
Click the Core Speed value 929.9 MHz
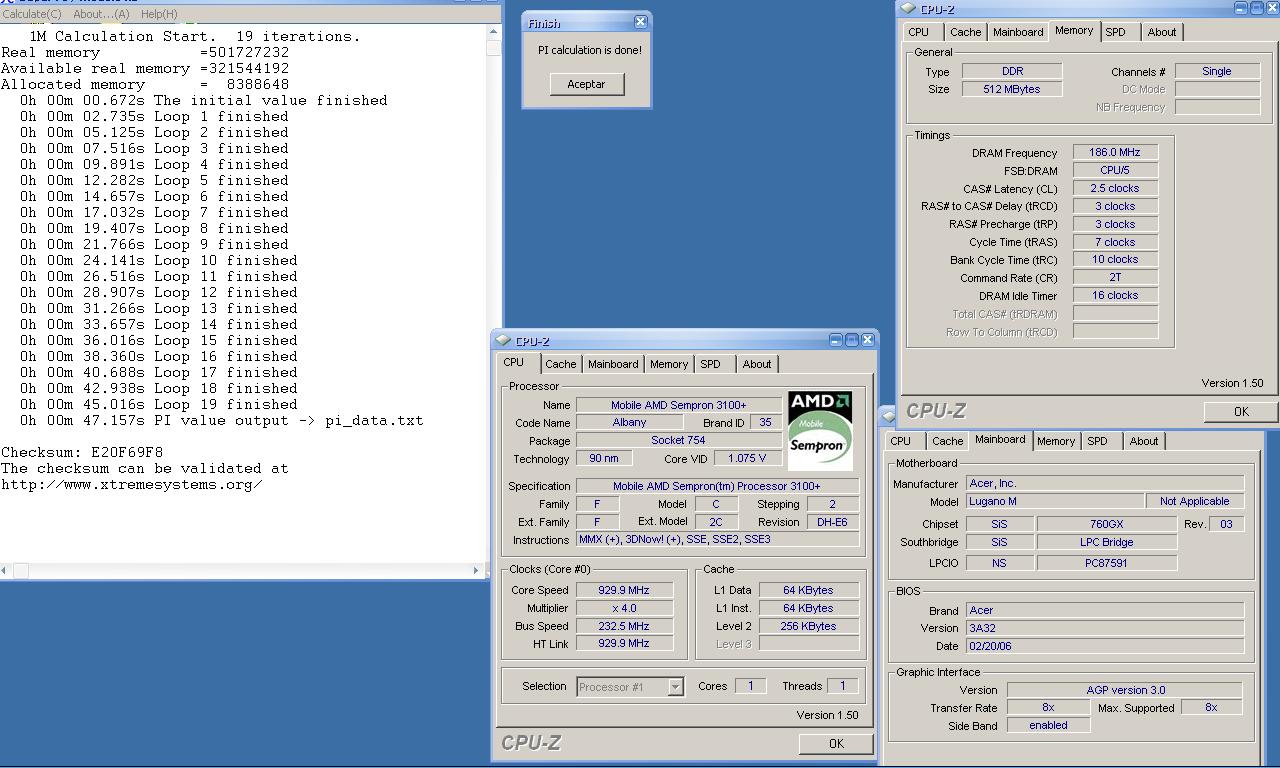point(623,590)
